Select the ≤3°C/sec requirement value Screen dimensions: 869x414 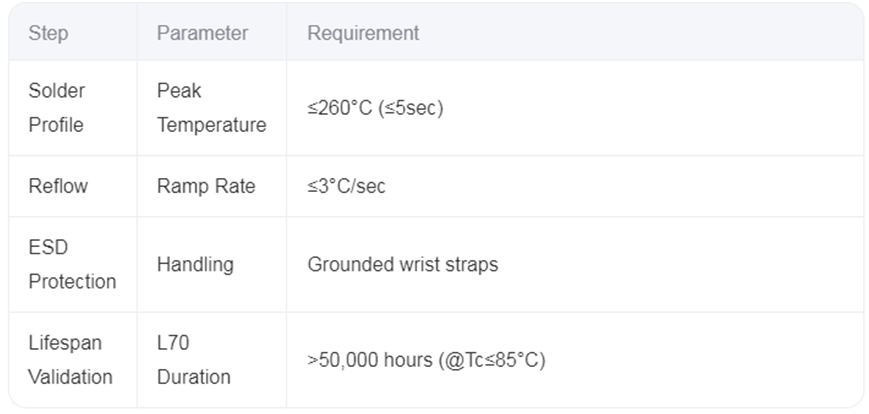coord(346,186)
